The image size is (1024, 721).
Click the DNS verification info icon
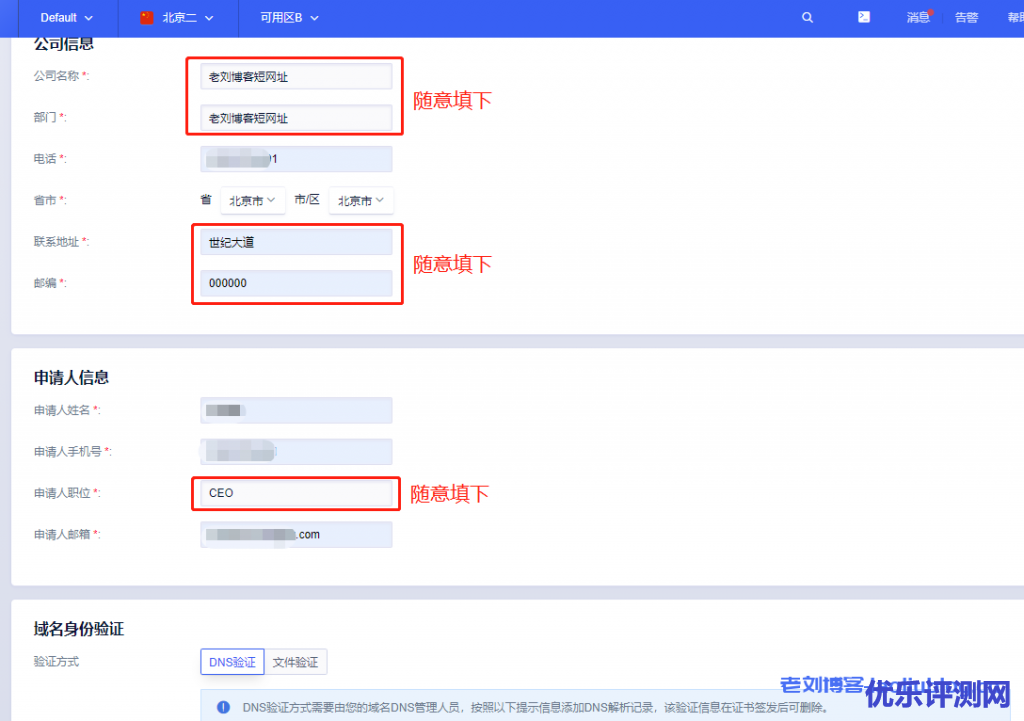click(223, 707)
